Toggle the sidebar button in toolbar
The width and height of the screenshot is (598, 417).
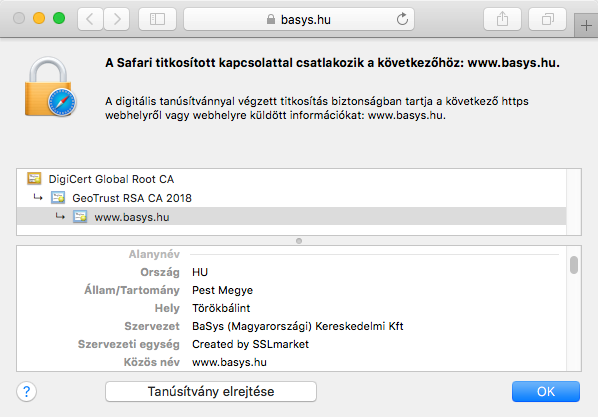157,19
